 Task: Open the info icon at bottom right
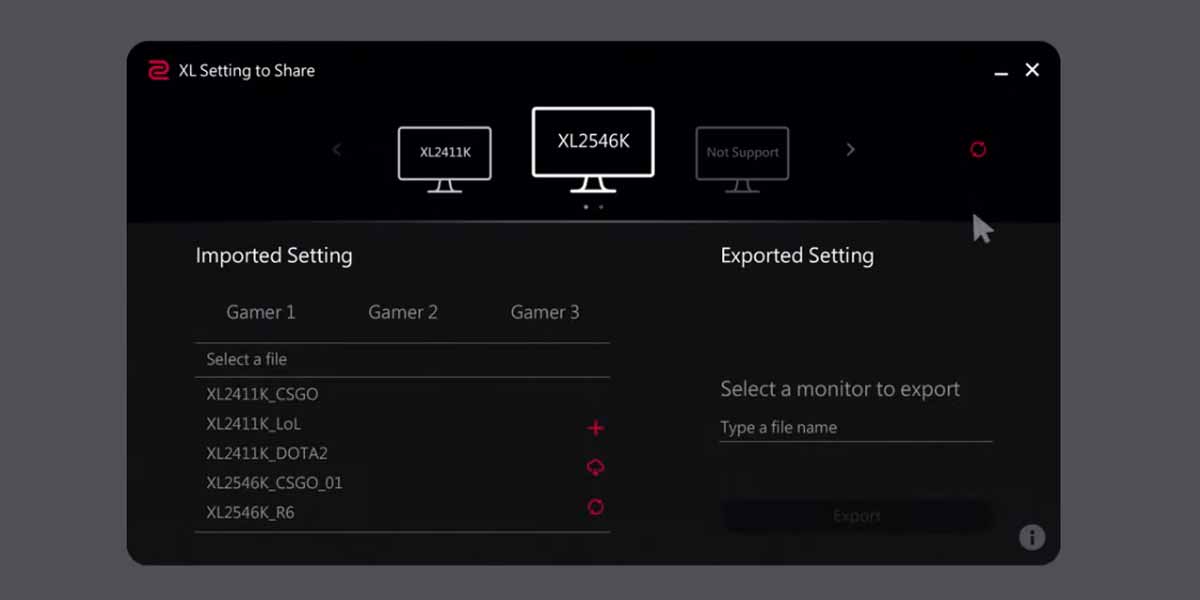(x=1031, y=537)
